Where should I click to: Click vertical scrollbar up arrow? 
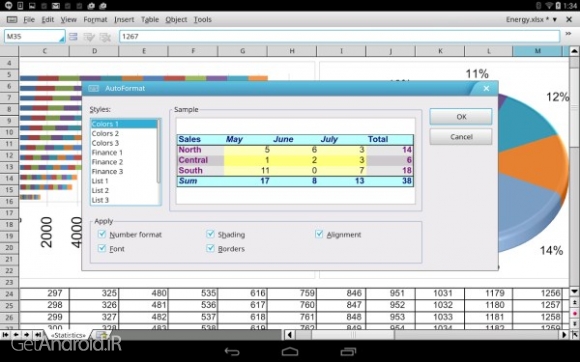tap(574, 51)
